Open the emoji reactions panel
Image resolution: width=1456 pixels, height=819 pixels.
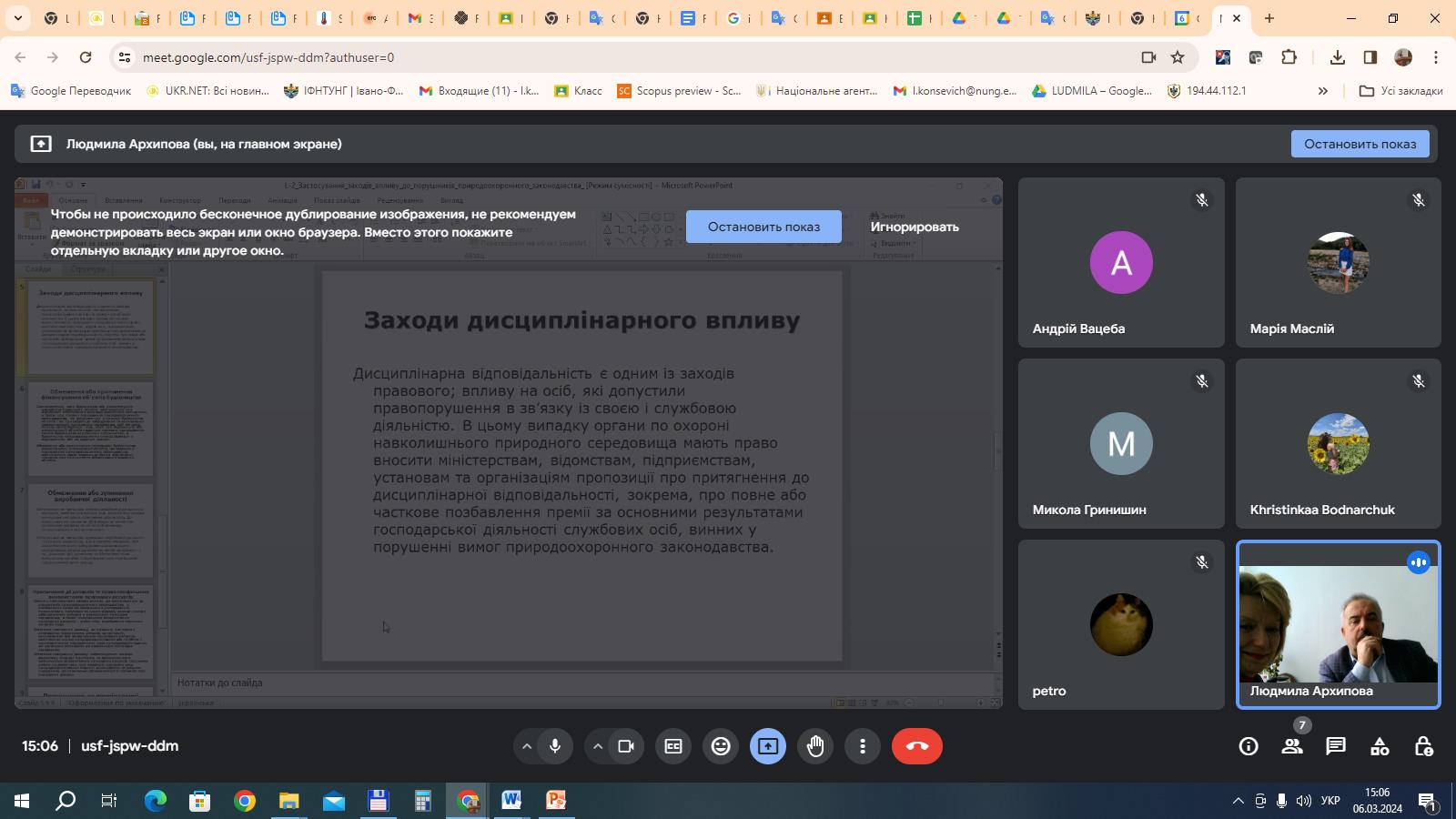click(721, 745)
